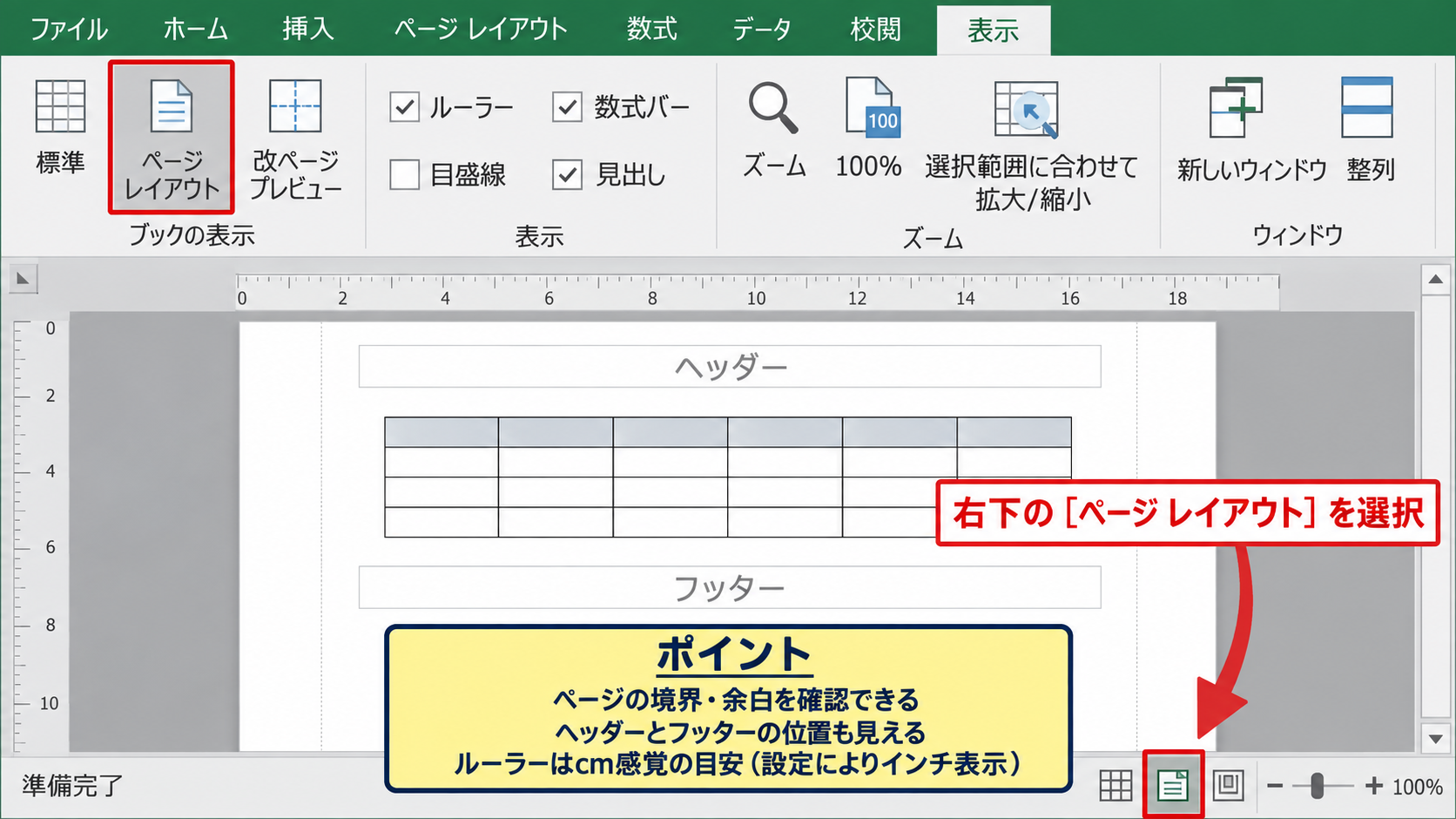This screenshot has width=1456, height=819.
Task: Toggle the 見出し checkbox
Action: click(567, 174)
